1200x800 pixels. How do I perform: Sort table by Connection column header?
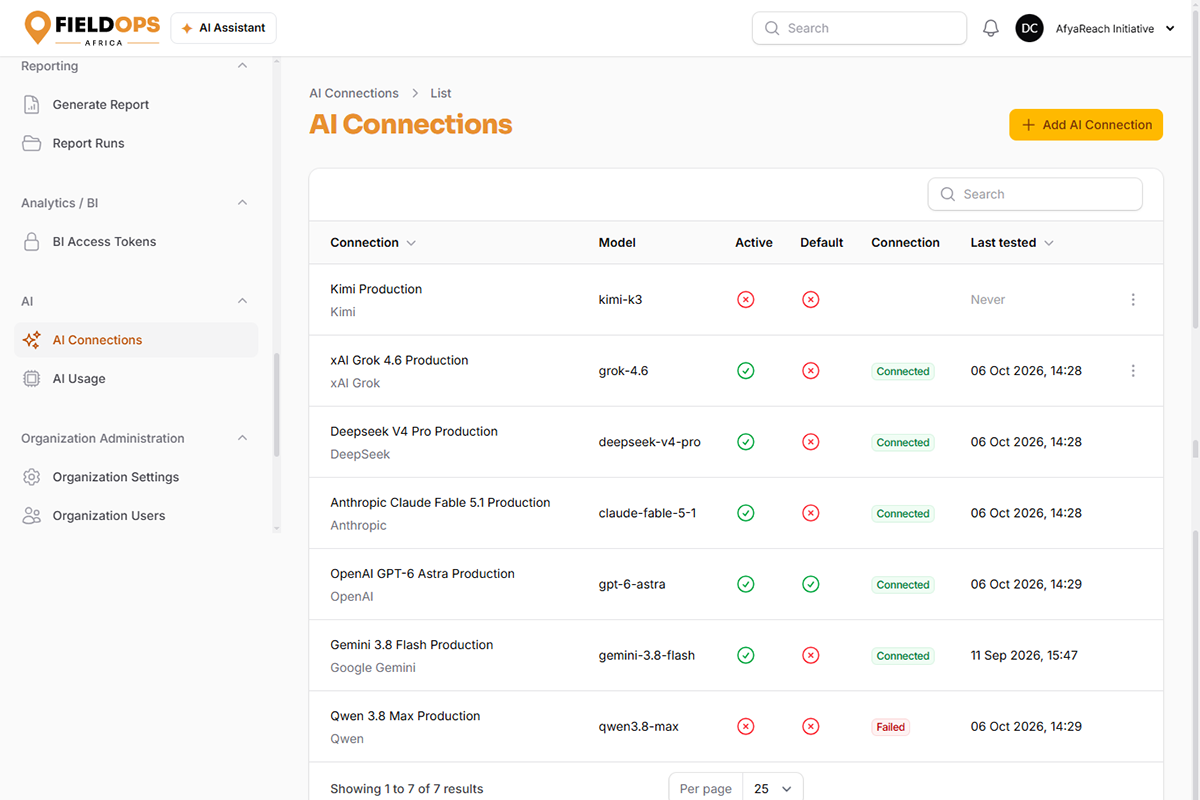[373, 243]
